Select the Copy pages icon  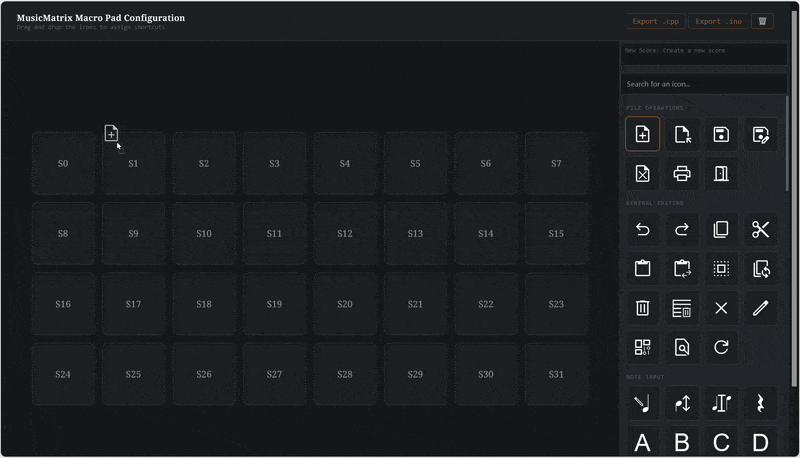click(x=721, y=230)
